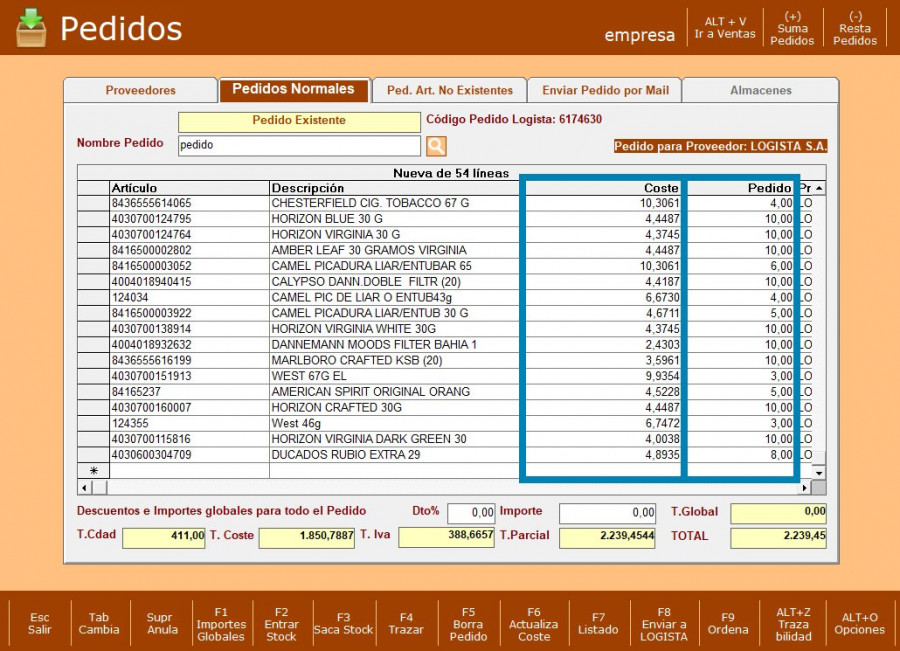Screen dimensions: 900x651
Task: Click the magnifier search icon beside Nombre Pedido
Action: [x=436, y=146]
